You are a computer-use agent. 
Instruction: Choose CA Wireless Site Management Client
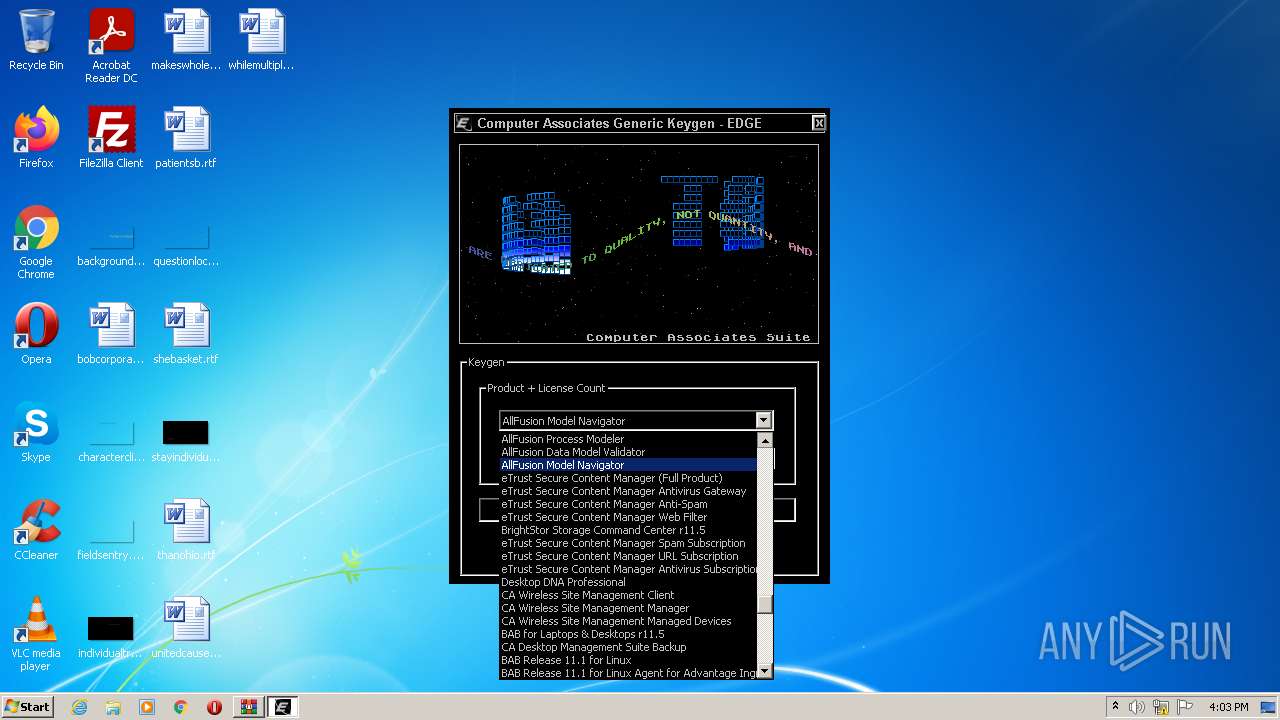pyautogui.click(x=629, y=595)
